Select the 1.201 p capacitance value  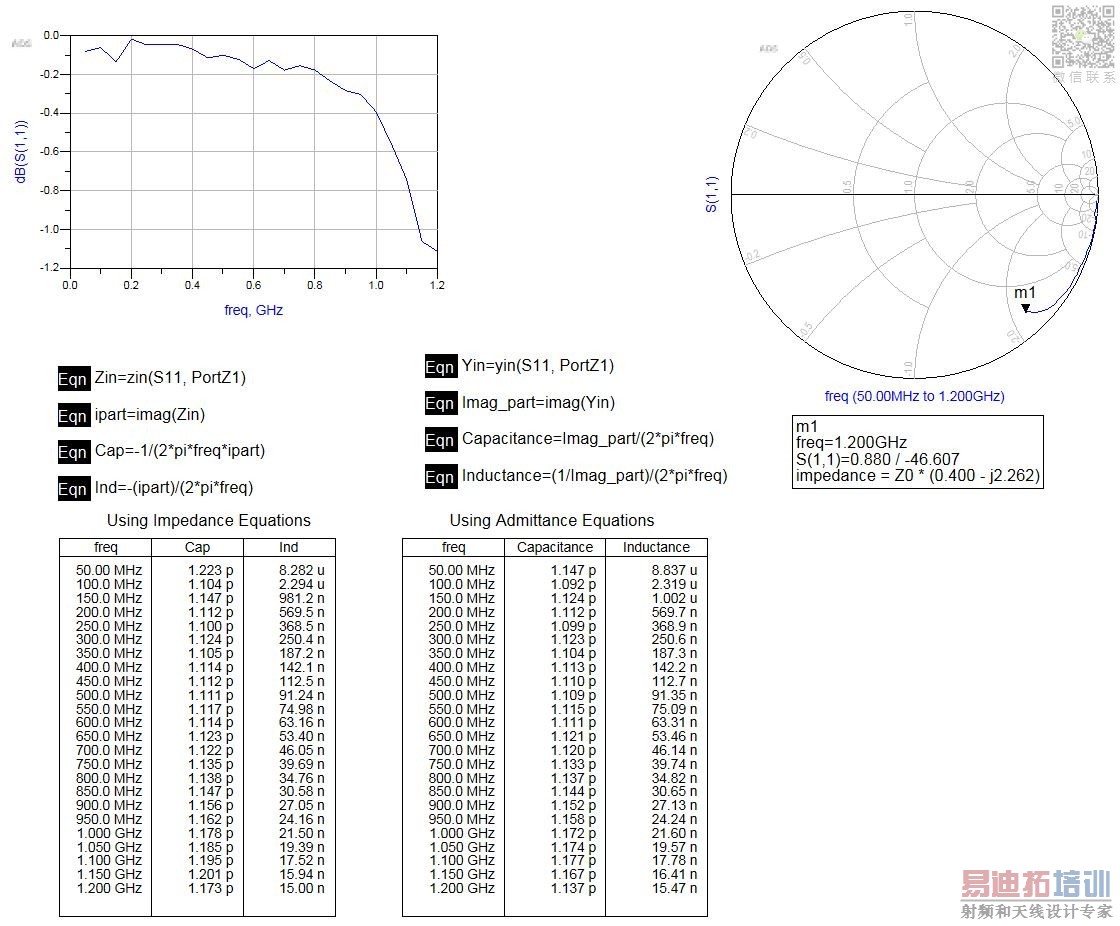coord(211,875)
